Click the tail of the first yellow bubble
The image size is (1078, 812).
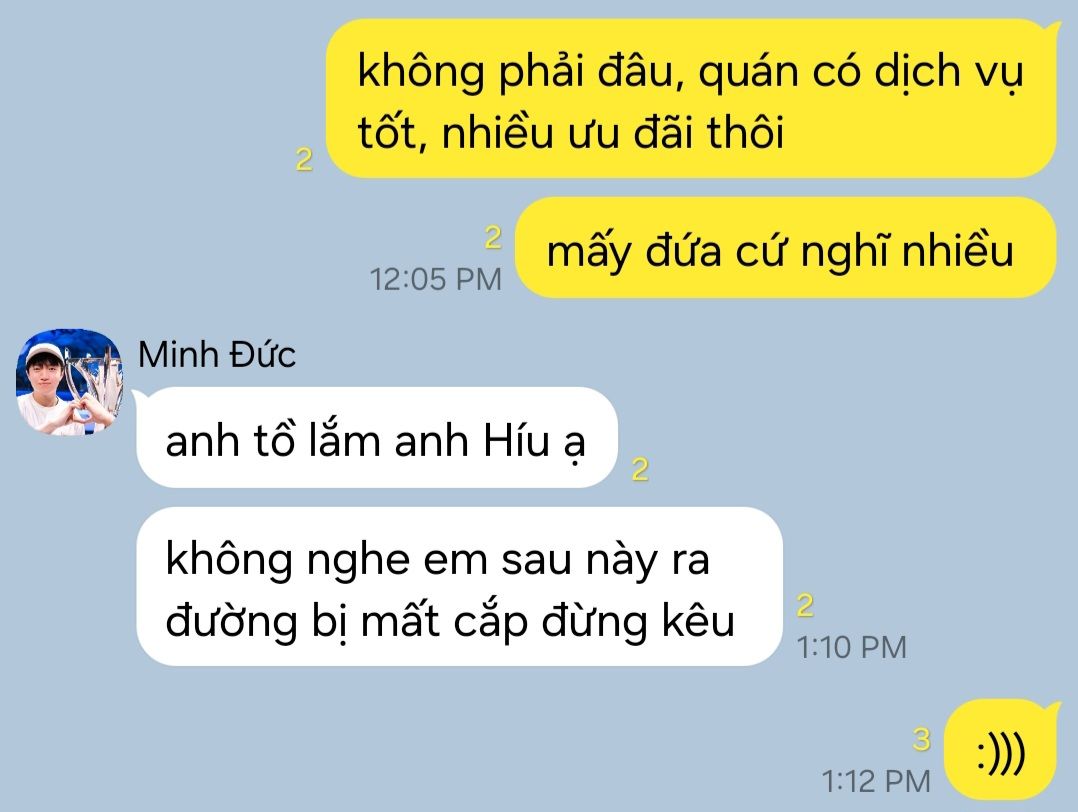pos(1052,29)
